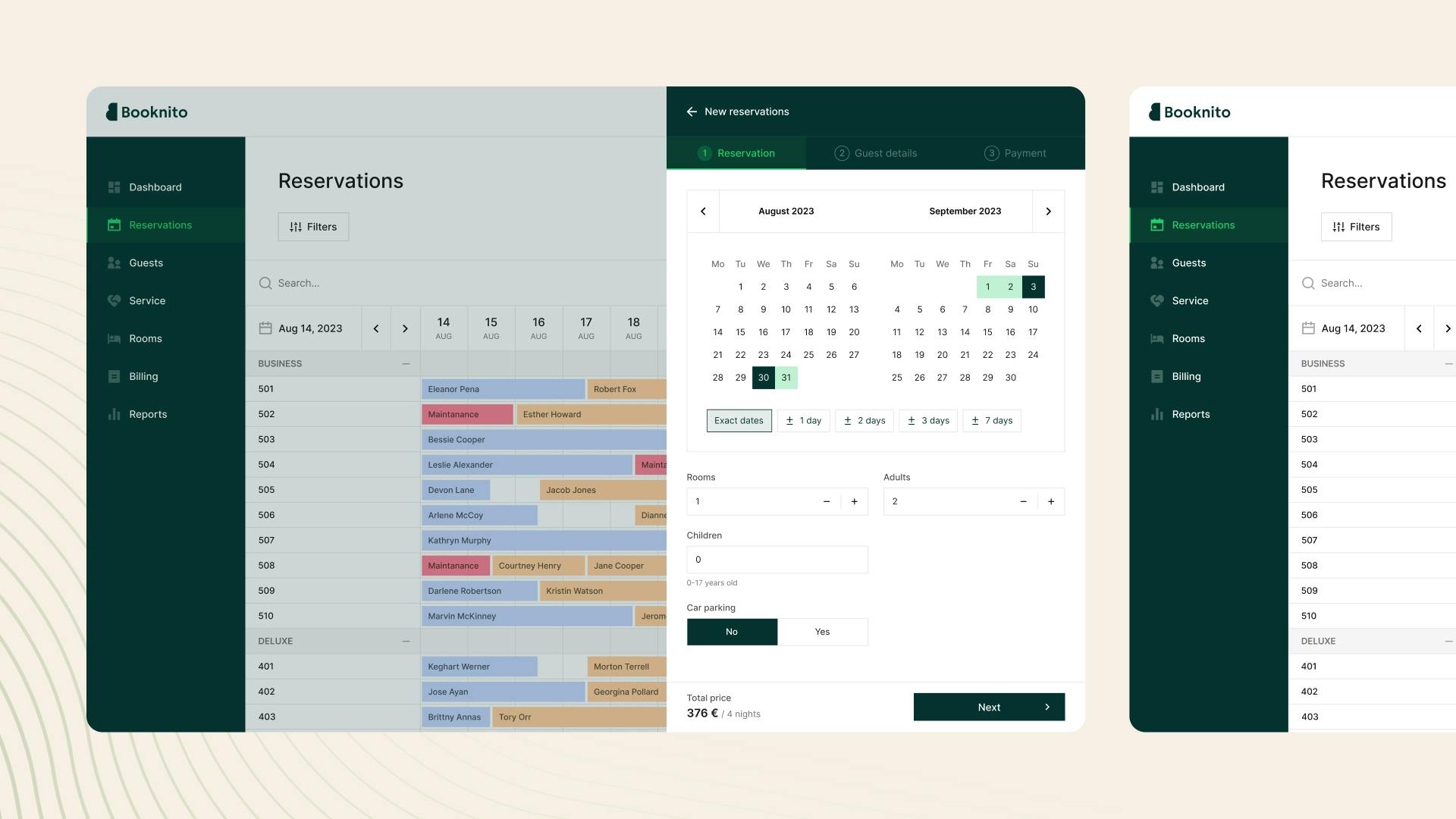Select the ± 3 days flexibility option
Viewport: 1456px width, 819px height.
tap(928, 421)
